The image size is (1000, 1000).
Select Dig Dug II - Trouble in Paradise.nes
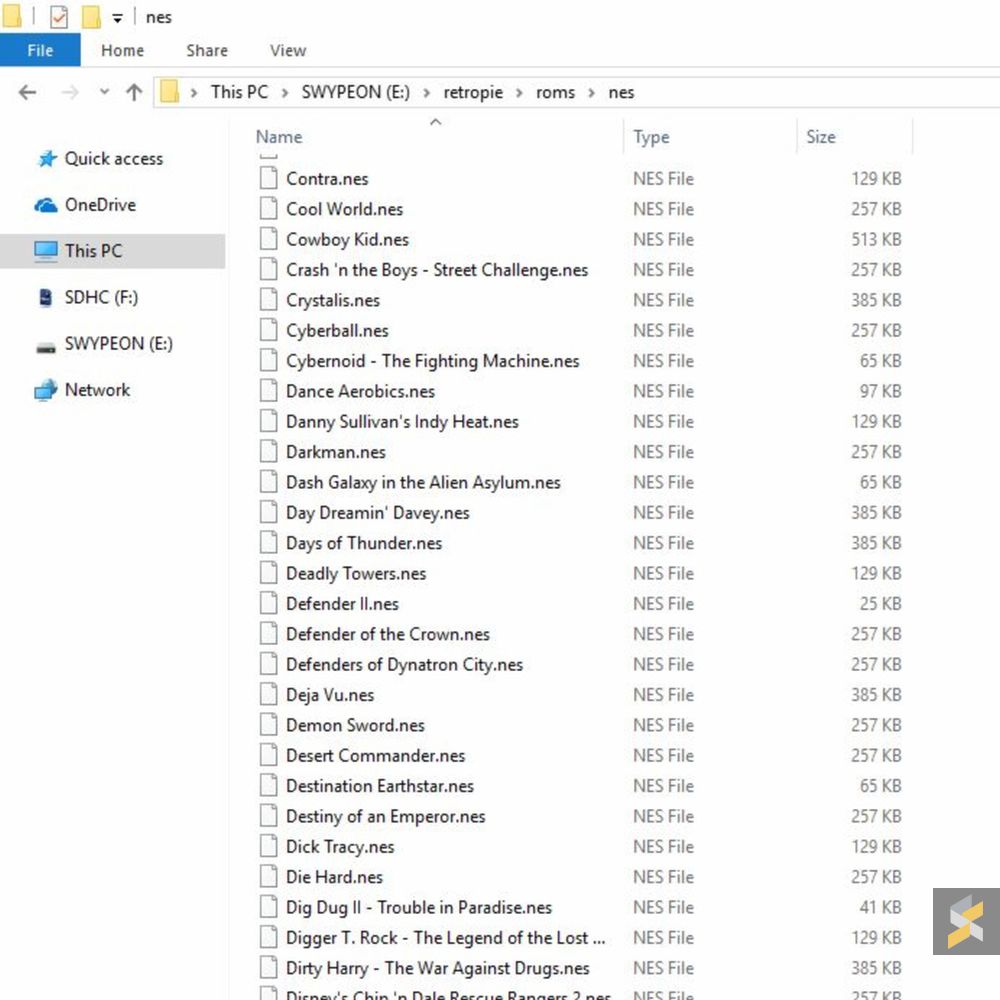coord(419,907)
